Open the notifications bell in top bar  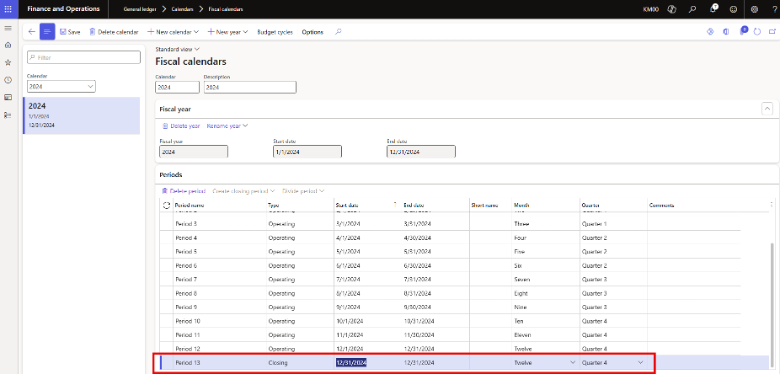click(714, 8)
